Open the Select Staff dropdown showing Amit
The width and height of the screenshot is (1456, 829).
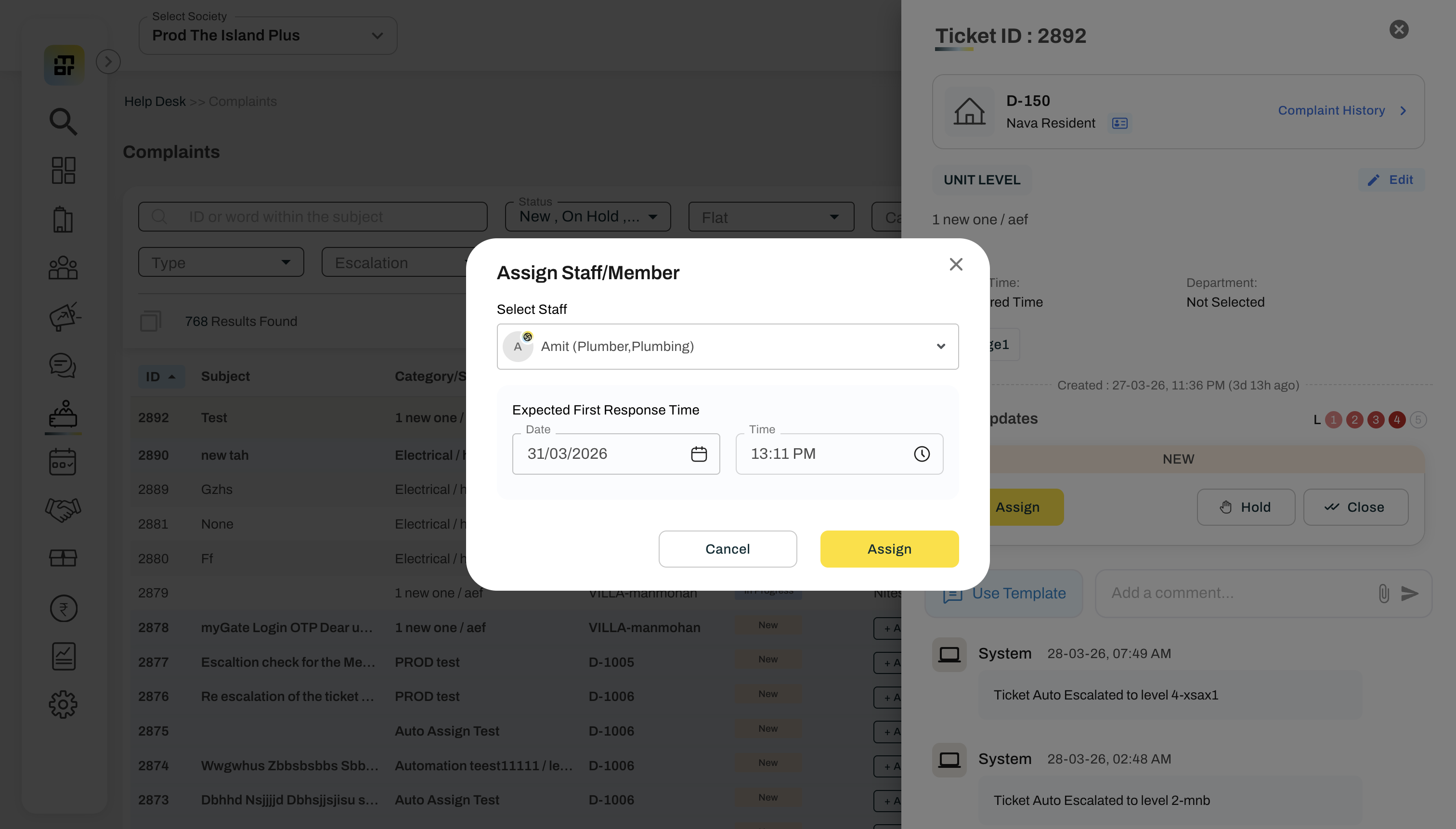(x=728, y=347)
